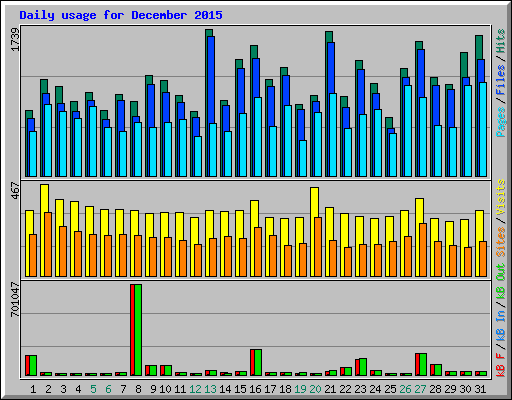Click the cyan Pages bar for day 26
512x400 pixels.
click(x=408, y=131)
